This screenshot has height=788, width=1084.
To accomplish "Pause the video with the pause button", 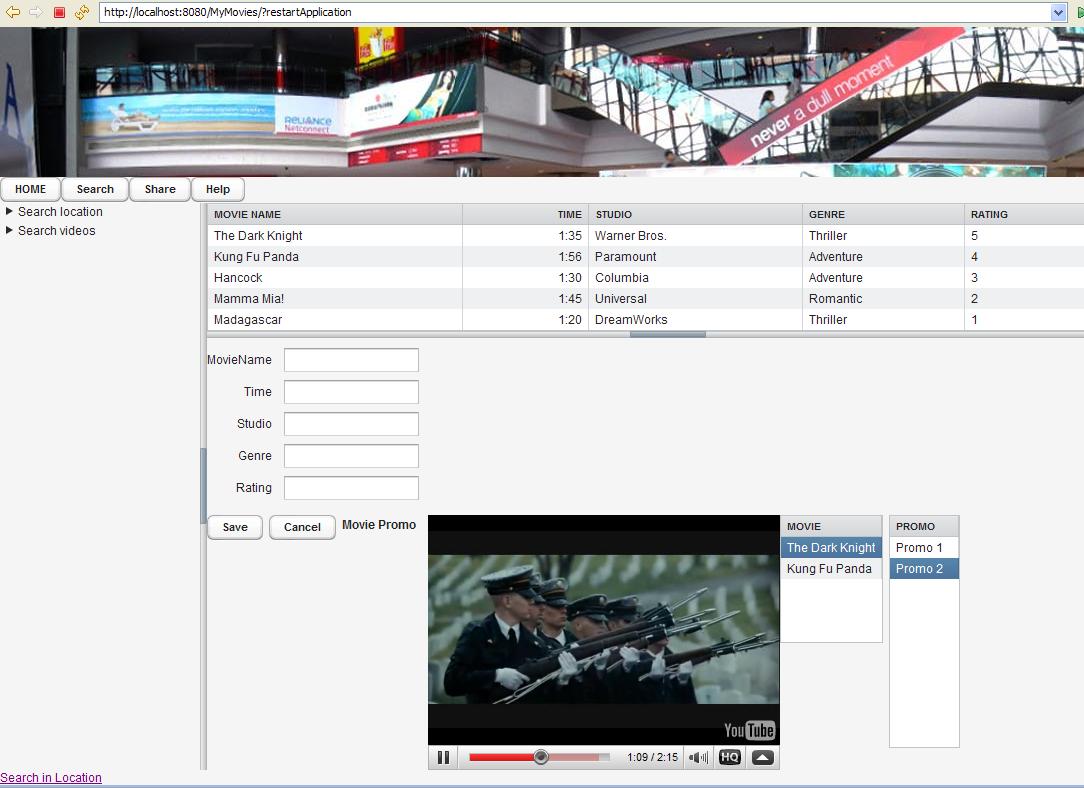I will pyautogui.click(x=443, y=758).
